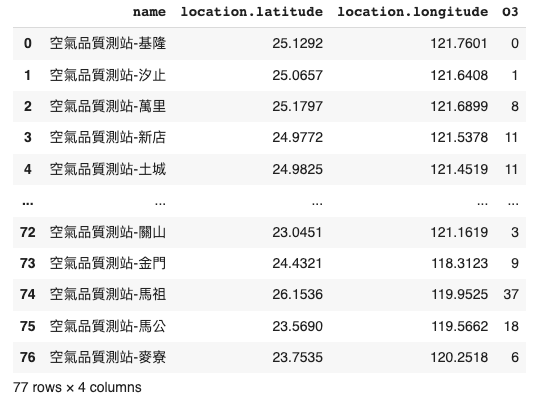Click station name 空氣品質測站-土城
534x396 pixels.
click(108, 169)
